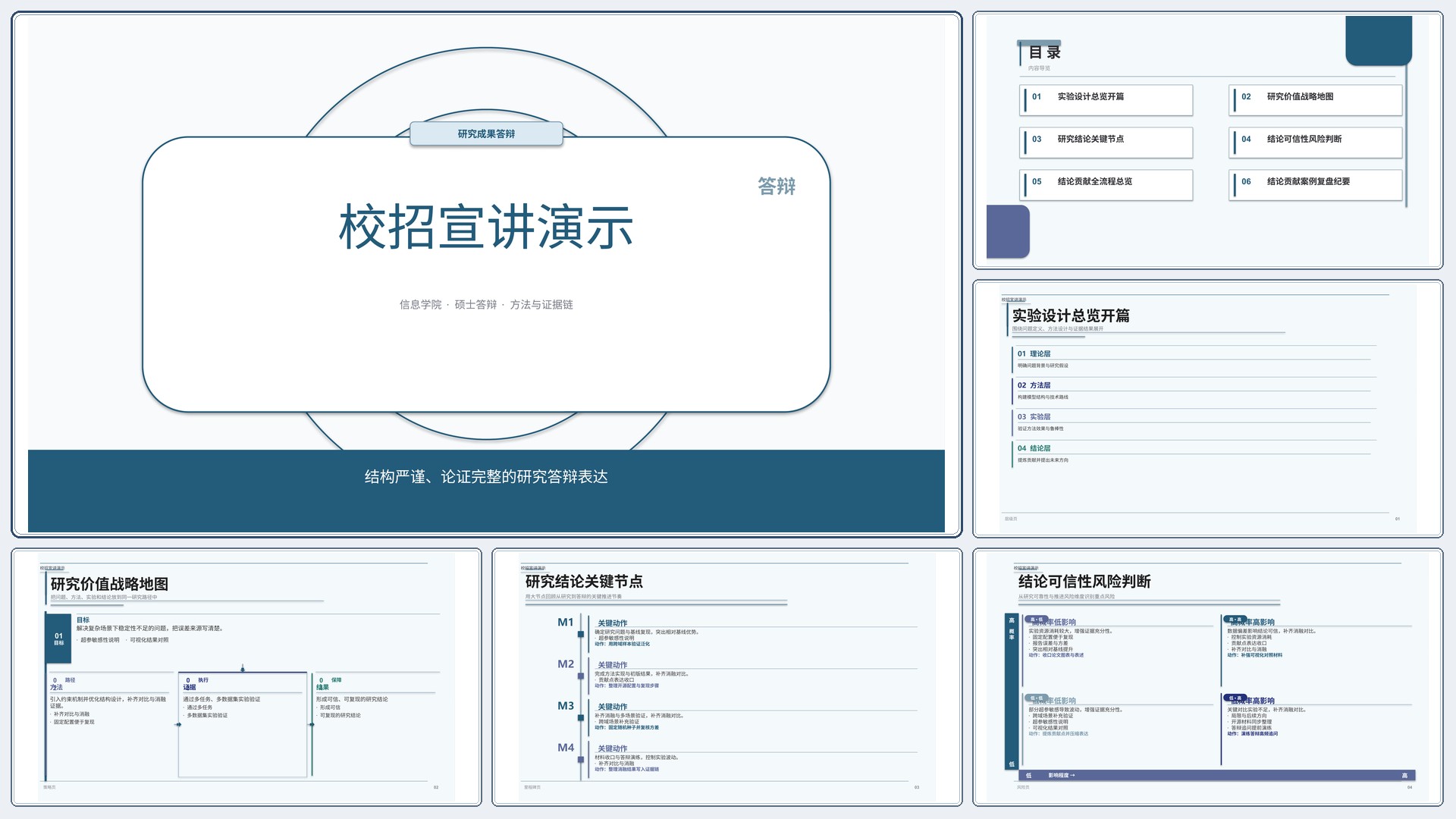Open contents entry 02 研究价值战略地图
Image resolution: width=1456 pixels, height=819 pixels.
tap(1316, 100)
